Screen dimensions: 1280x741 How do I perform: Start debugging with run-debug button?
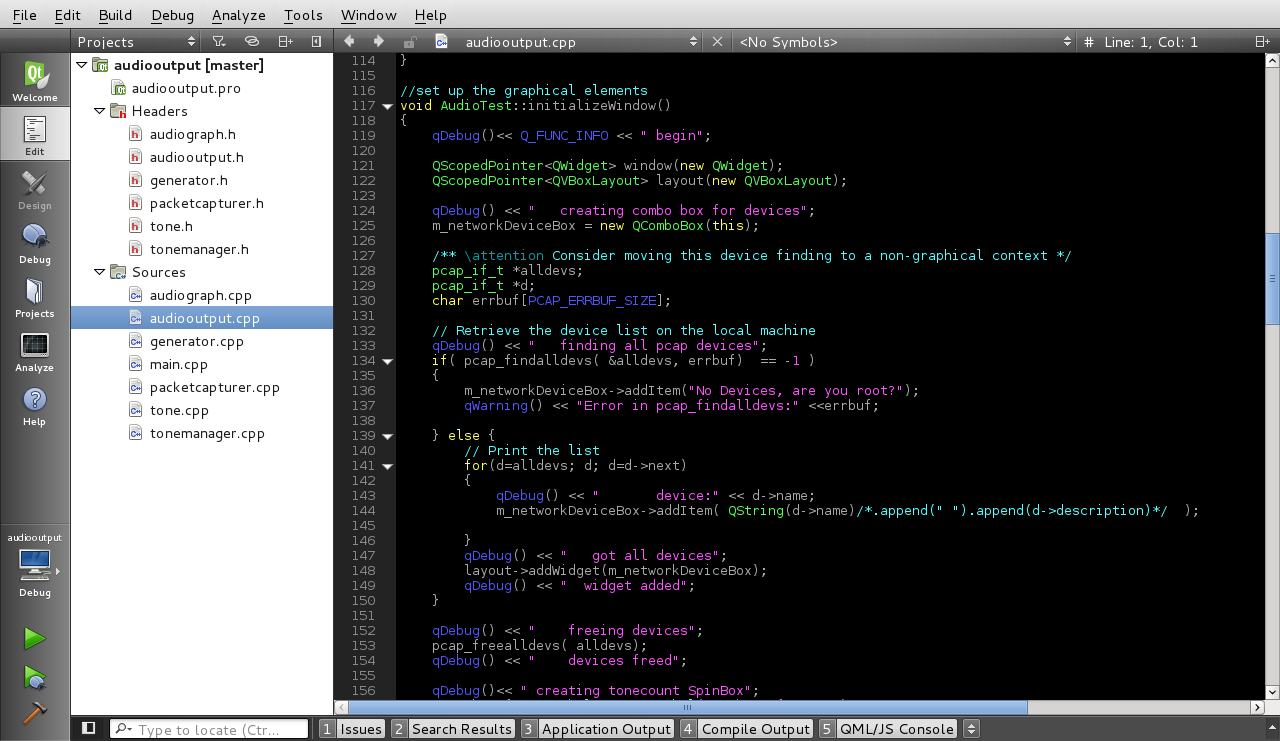point(35,677)
